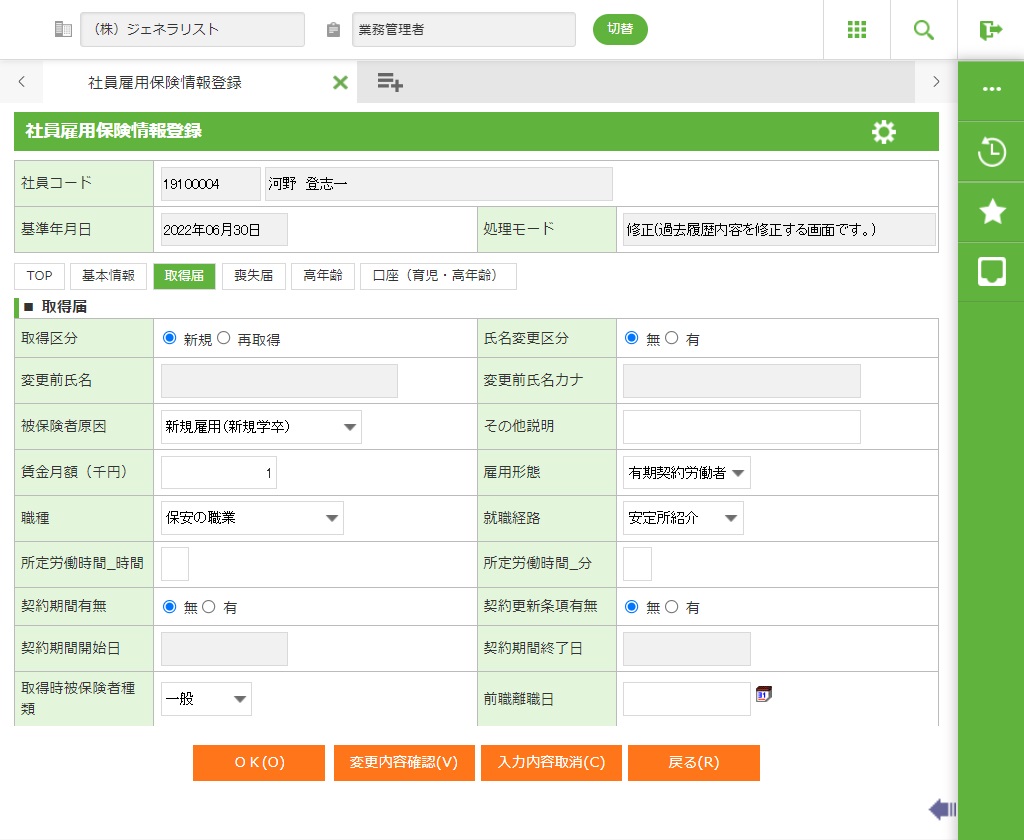Open favorites star icon in sidebar
This screenshot has width=1024, height=840.
(991, 211)
